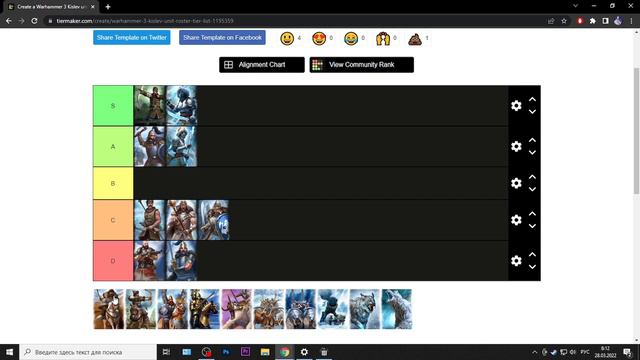
Task: Reload the tiermaker page
Action: [34, 21]
